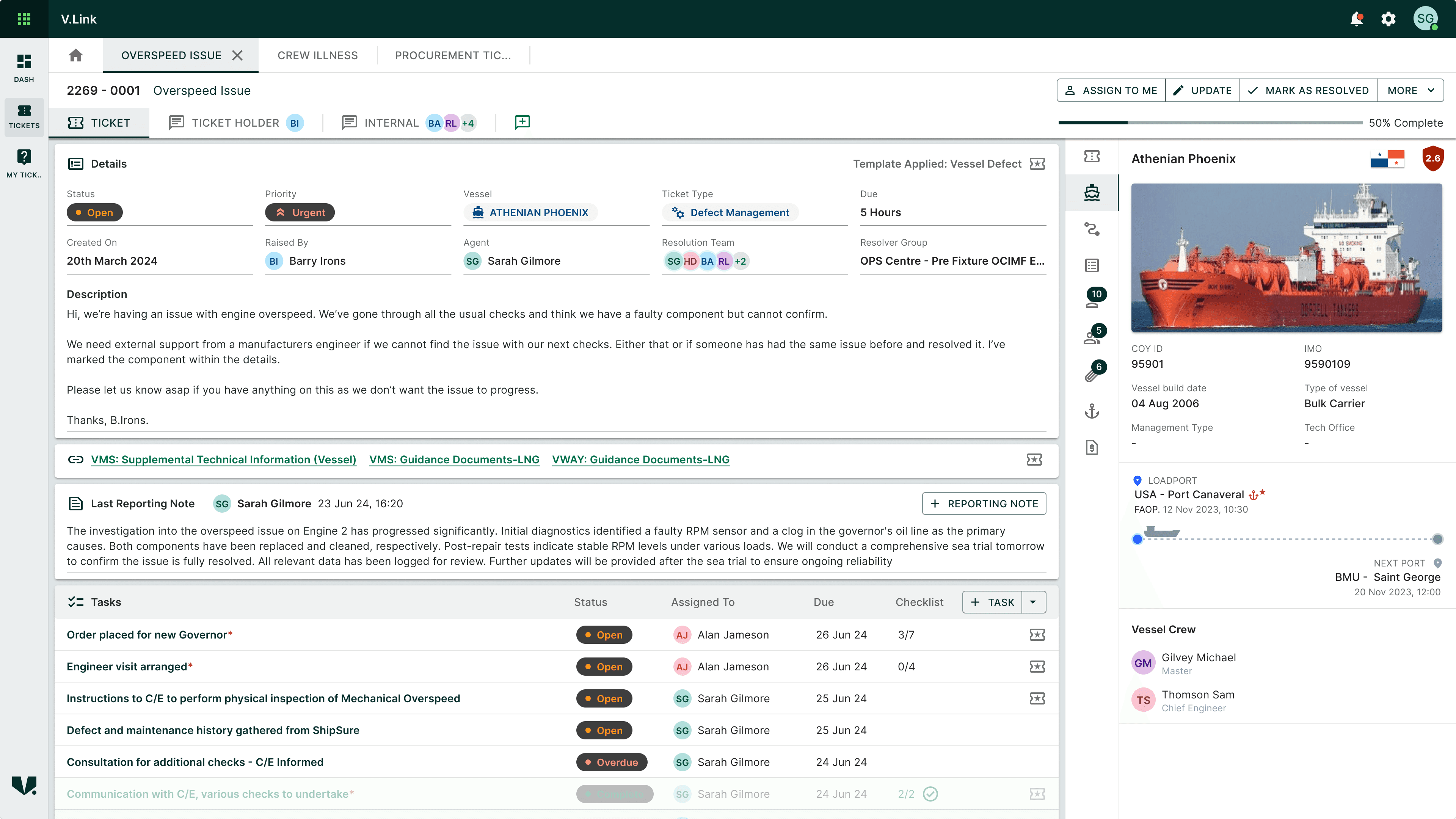Click the apps grid launcher icon
Viewport: 1456px width, 819px height.
point(24,19)
